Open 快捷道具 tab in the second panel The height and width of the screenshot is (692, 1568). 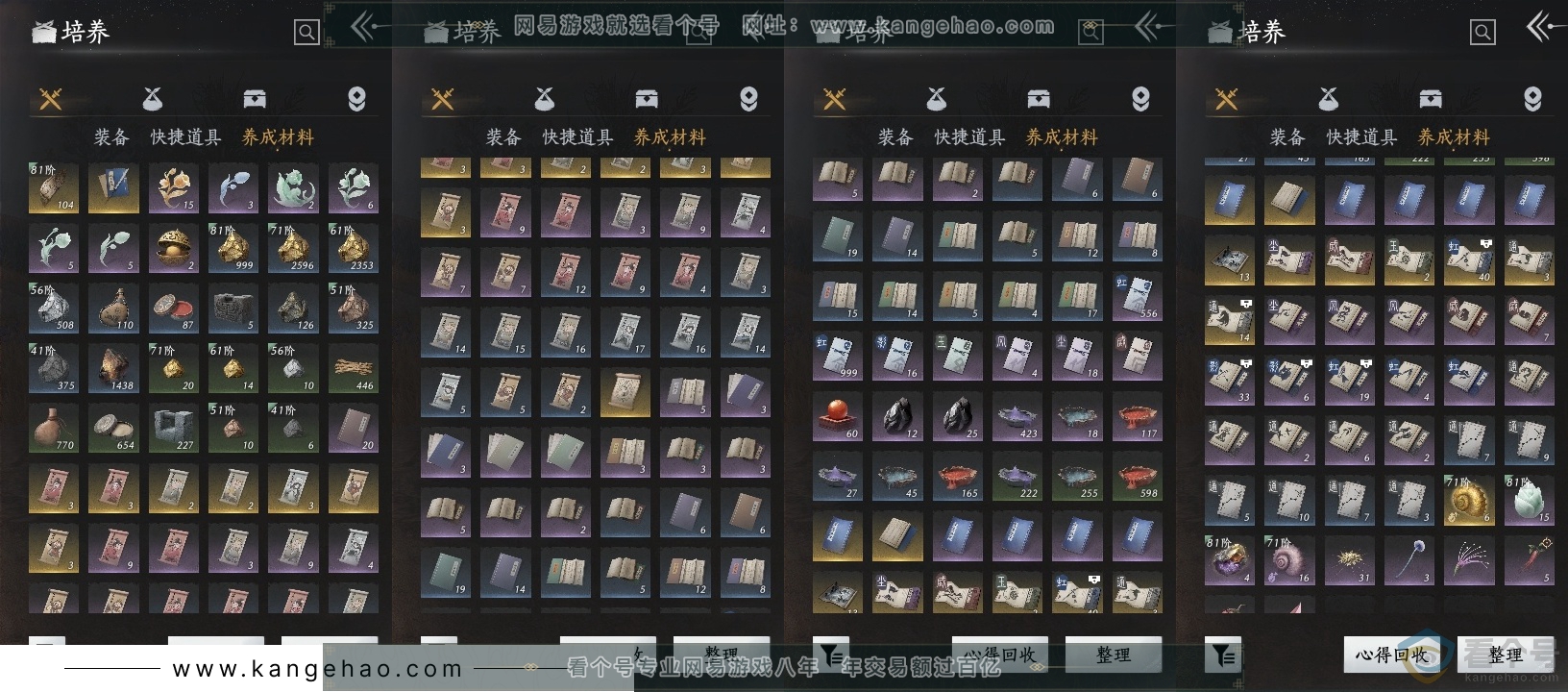pyautogui.click(x=578, y=137)
